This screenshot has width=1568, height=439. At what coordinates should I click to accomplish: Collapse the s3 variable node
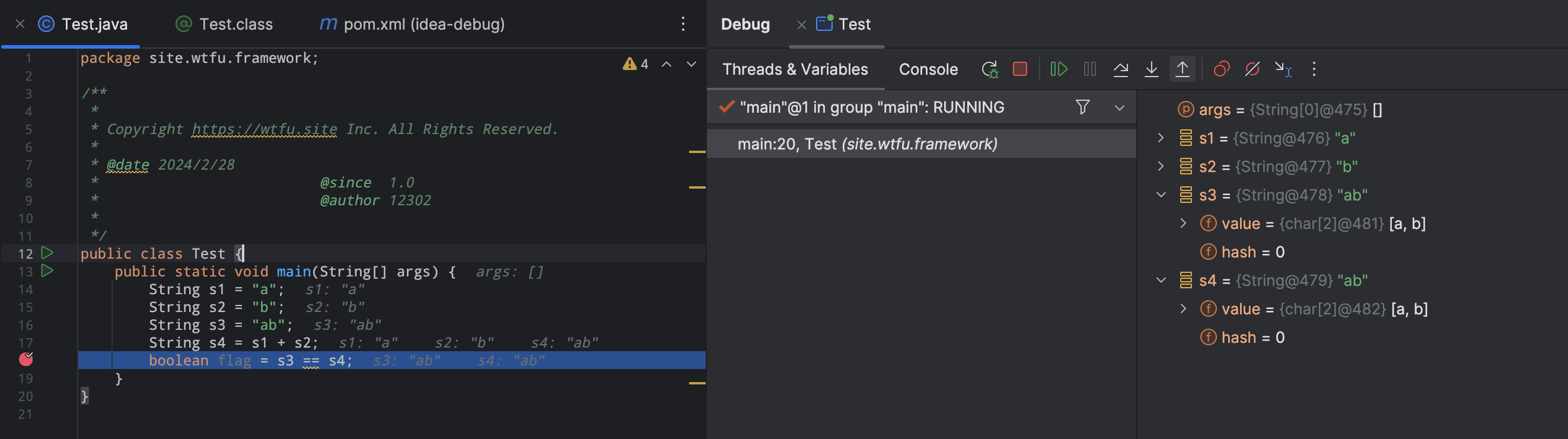click(1161, 195)
